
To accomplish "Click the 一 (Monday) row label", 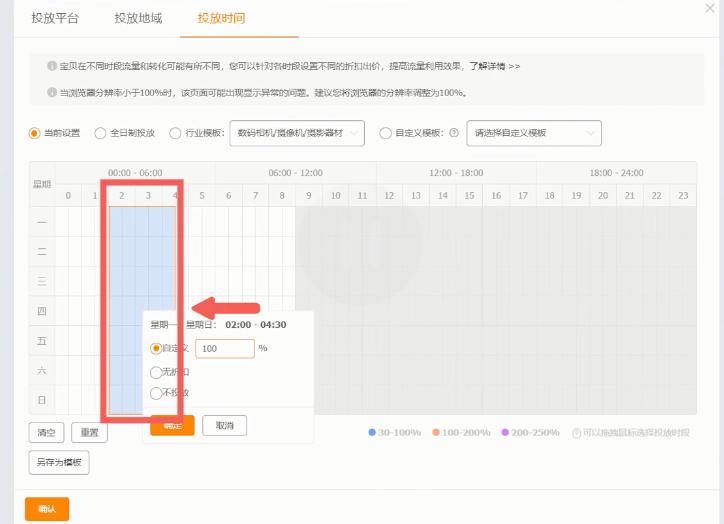I will pyautogui.click(x=42, y=222).
